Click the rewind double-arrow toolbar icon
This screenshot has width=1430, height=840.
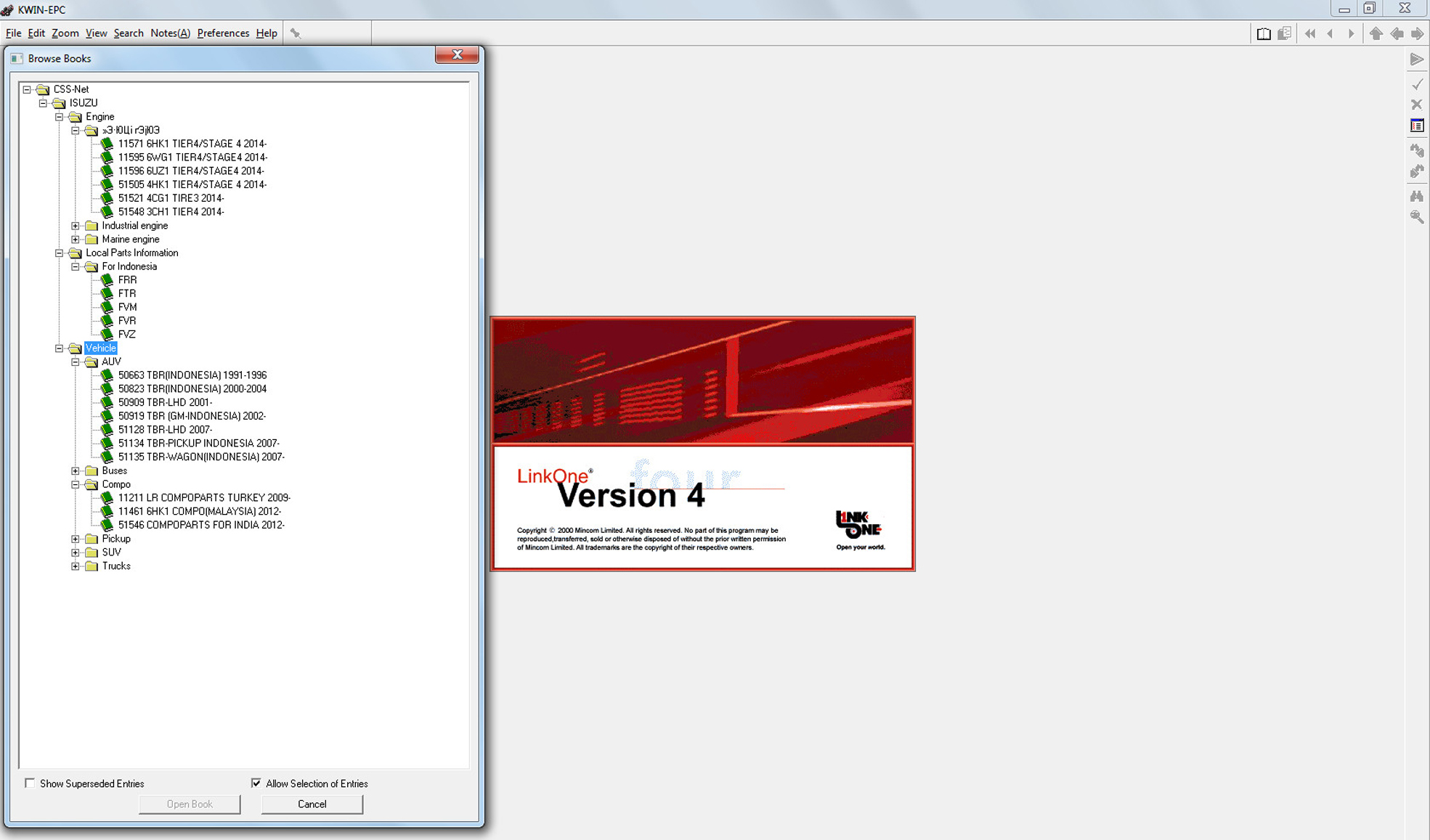1310,33
